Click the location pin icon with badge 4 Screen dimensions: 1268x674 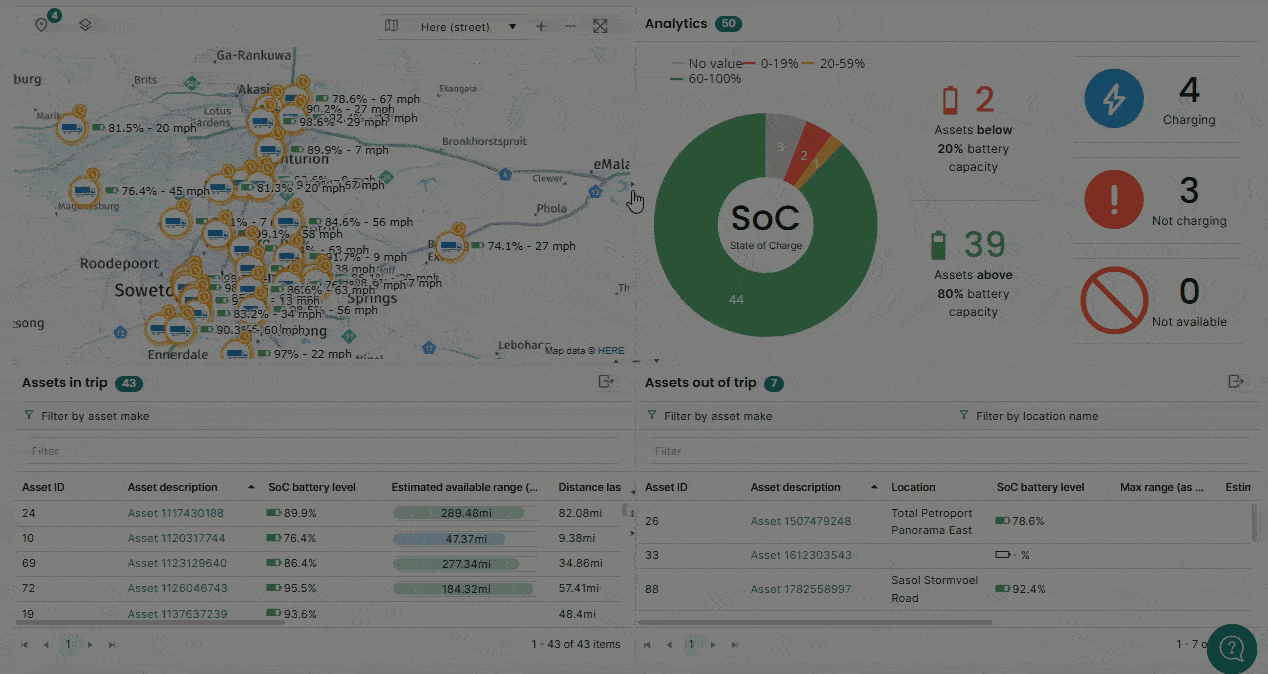click(42, 24)
